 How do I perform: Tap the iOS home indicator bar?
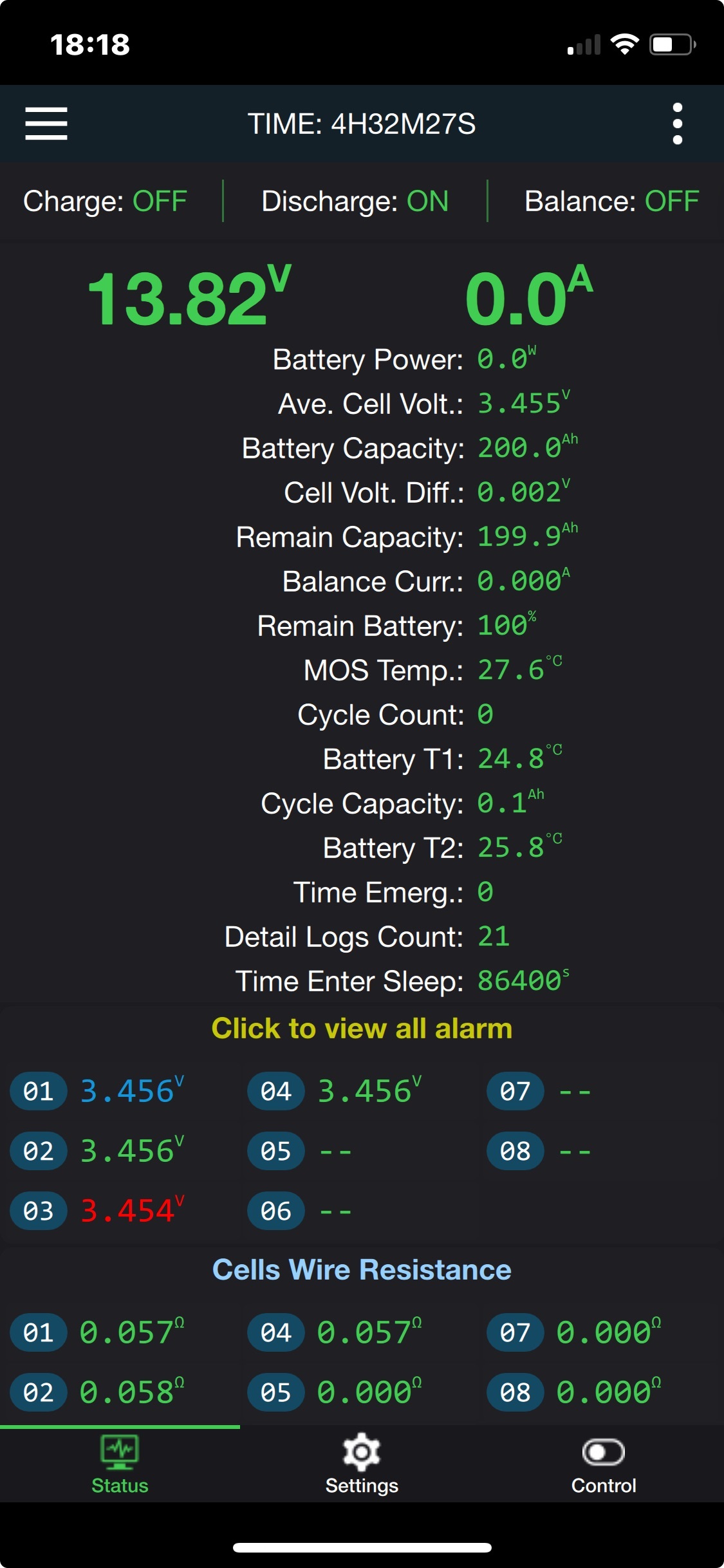(x=362, y=1547)
